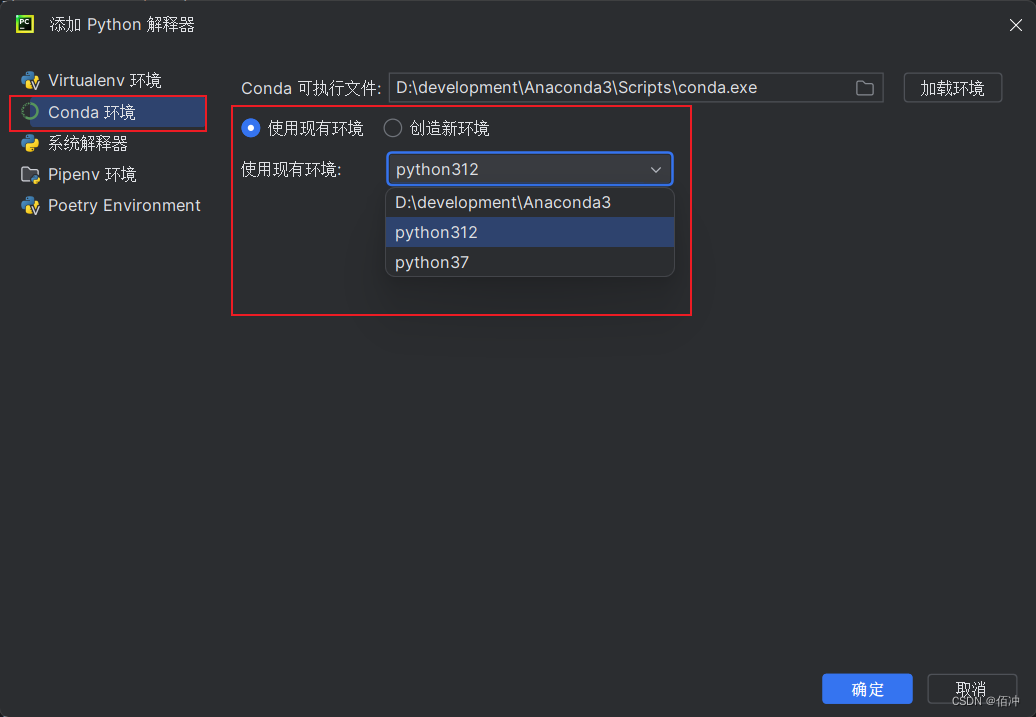The image size is (1036, 717).
Task: Open folder browser for conda executable path
Action: click(864, 87)
